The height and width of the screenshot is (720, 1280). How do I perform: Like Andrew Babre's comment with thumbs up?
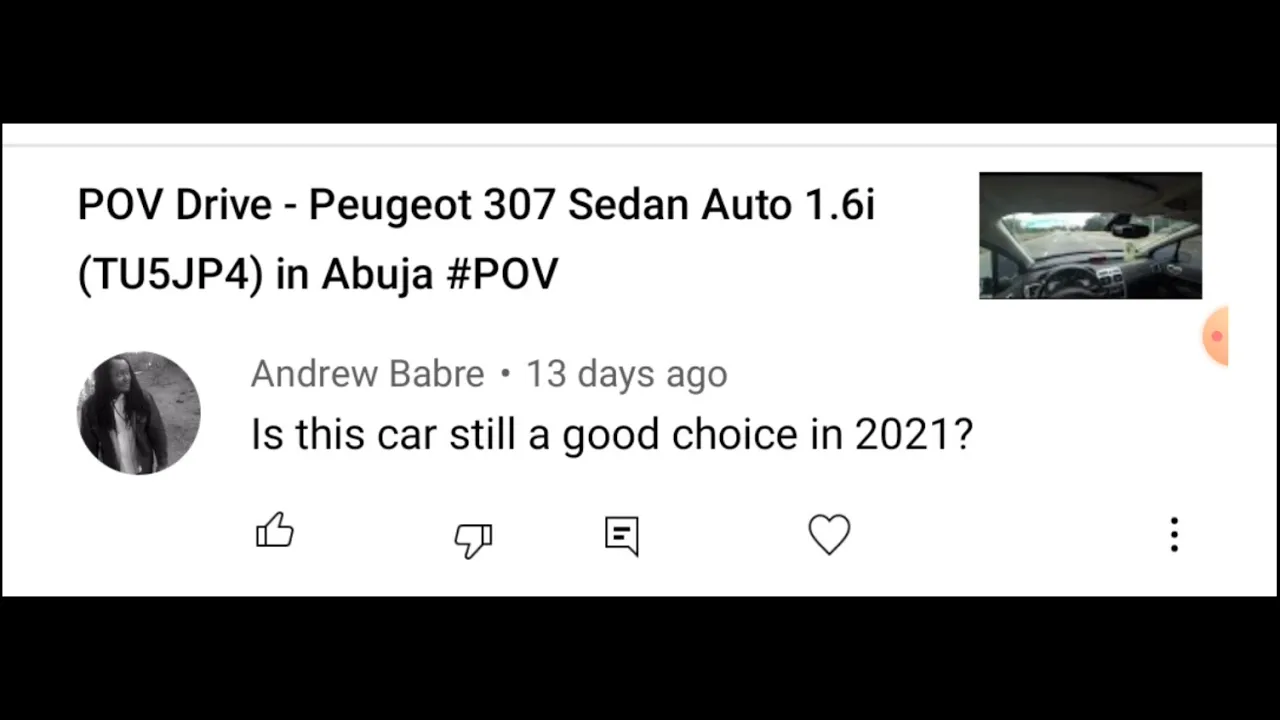275,531
